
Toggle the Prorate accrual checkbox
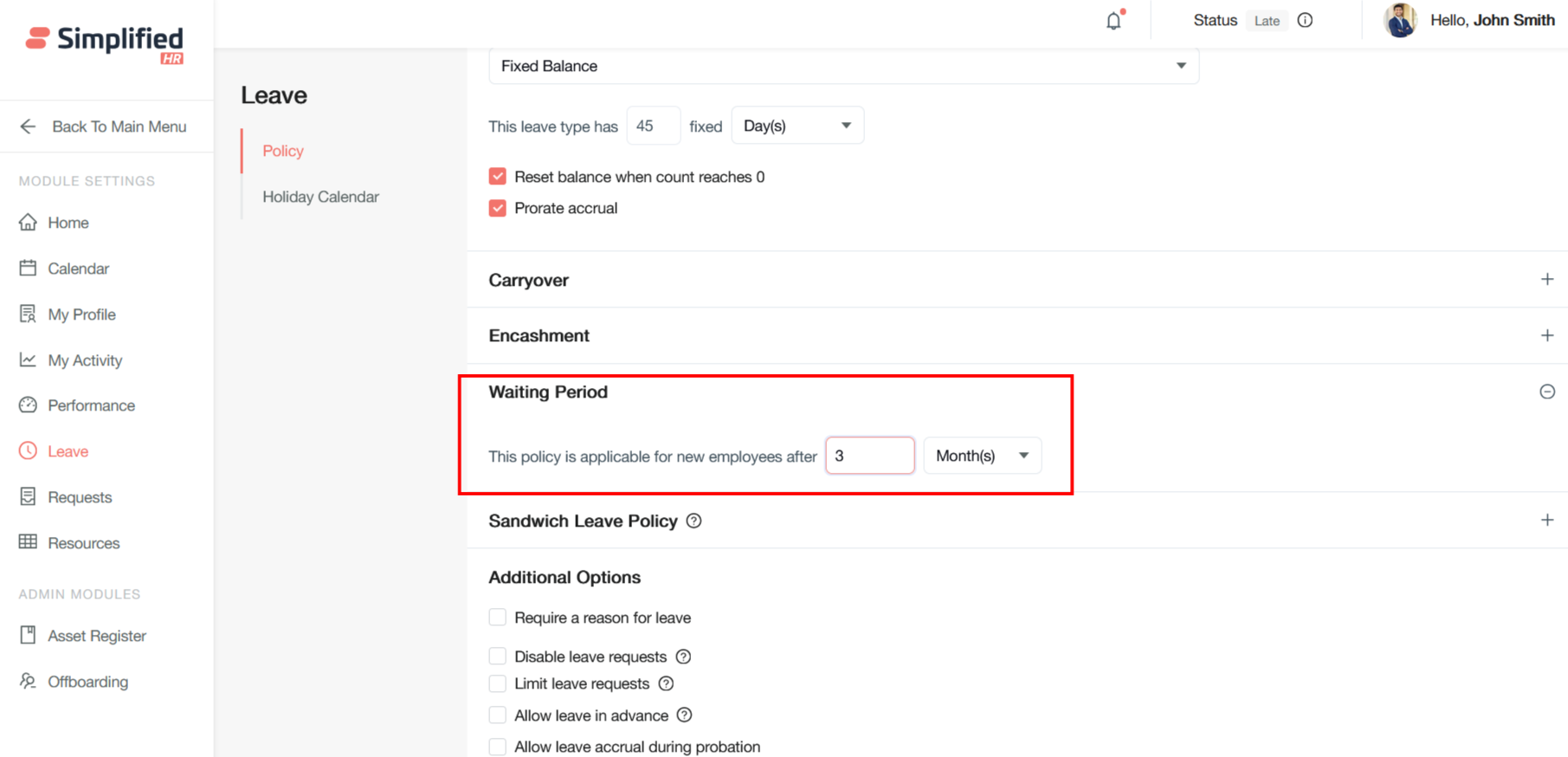498,208
